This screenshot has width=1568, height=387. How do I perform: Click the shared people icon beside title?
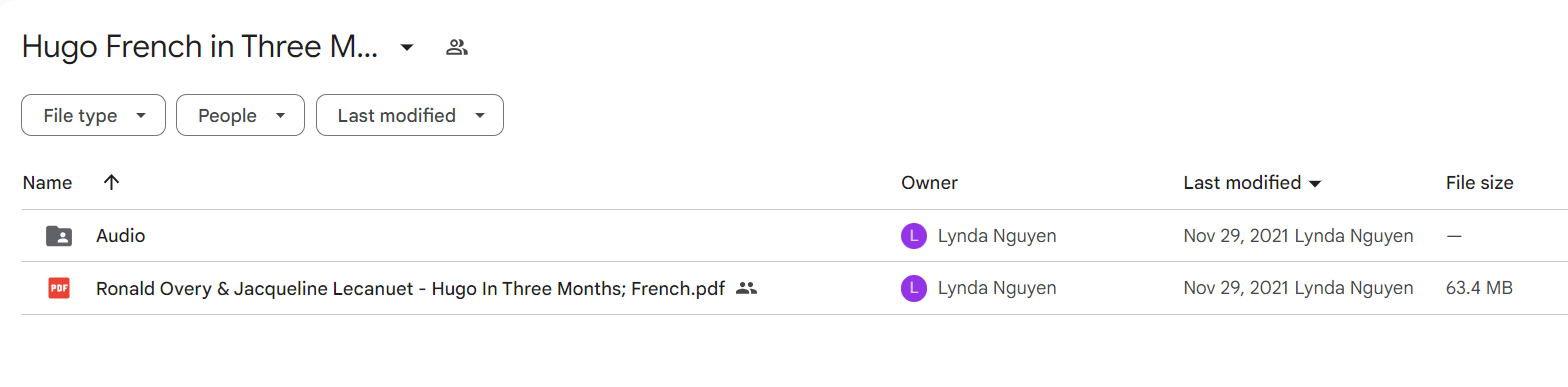coord(457,47)
